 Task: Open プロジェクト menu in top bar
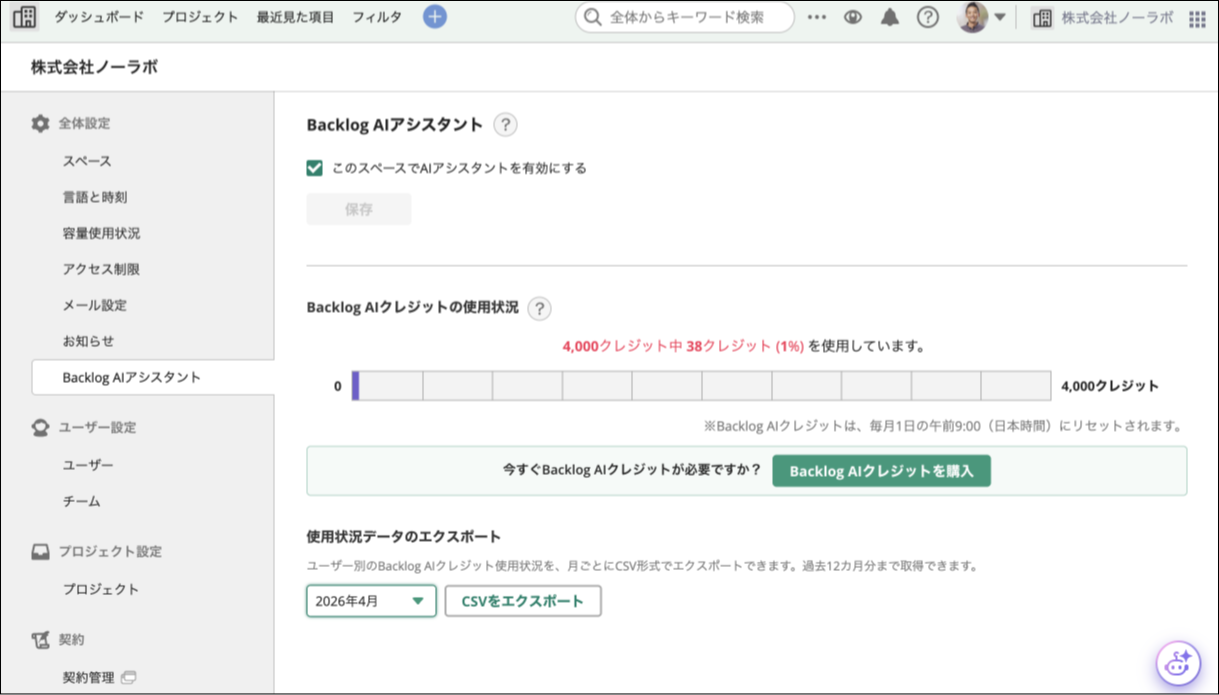[199, 17]
